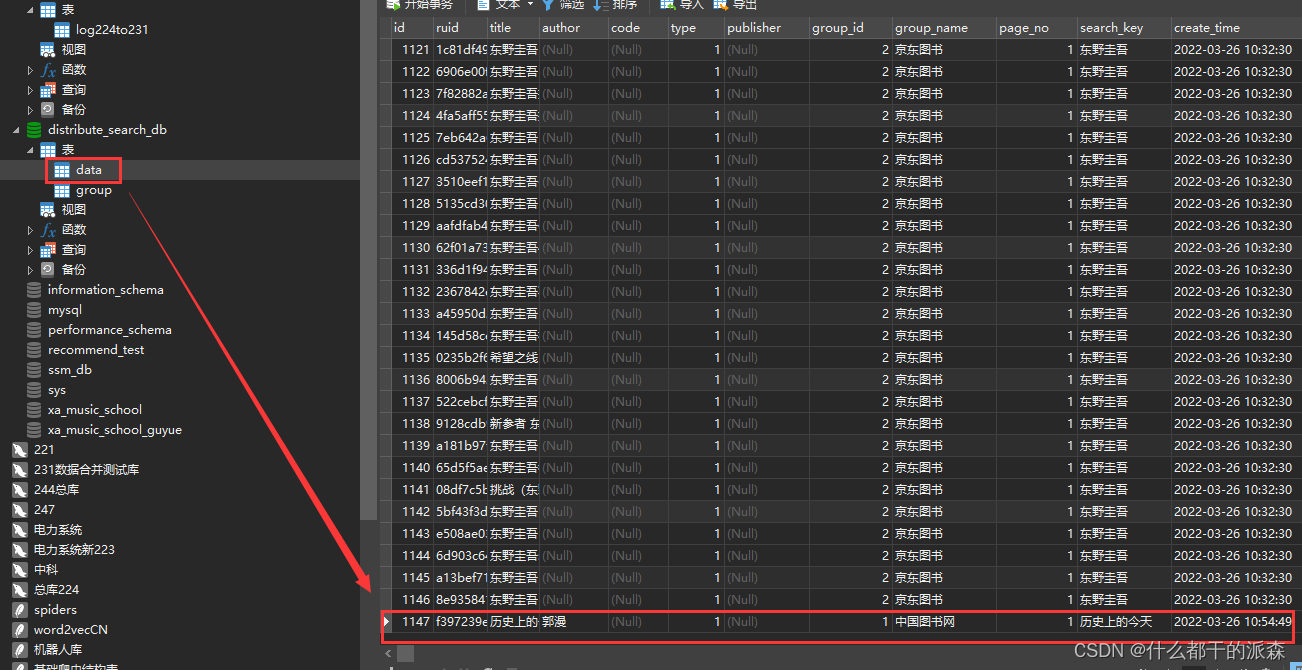The width and height of the screenshot is (1302, 670).
Task: Click the ruid column header
Action: click(x=459, y=28)
